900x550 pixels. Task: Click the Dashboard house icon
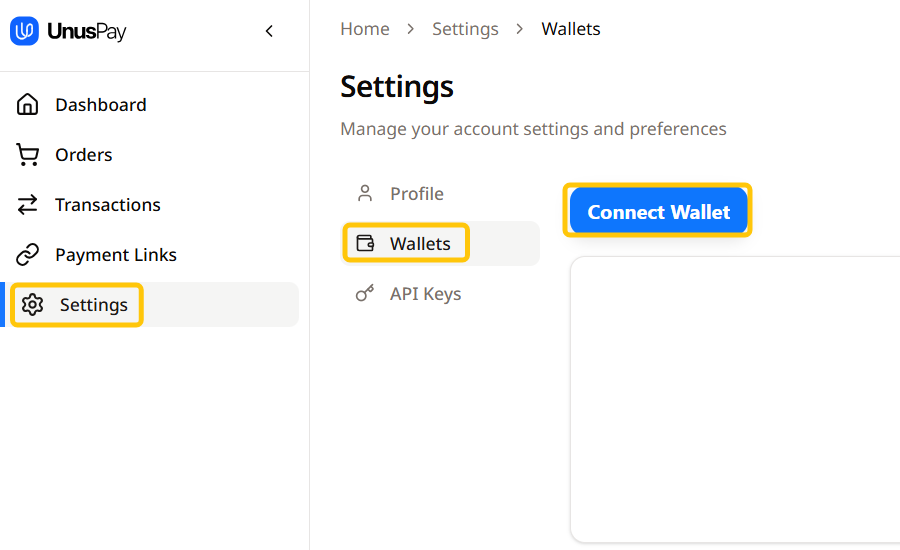pyautogui.click(x=28, y=105)
